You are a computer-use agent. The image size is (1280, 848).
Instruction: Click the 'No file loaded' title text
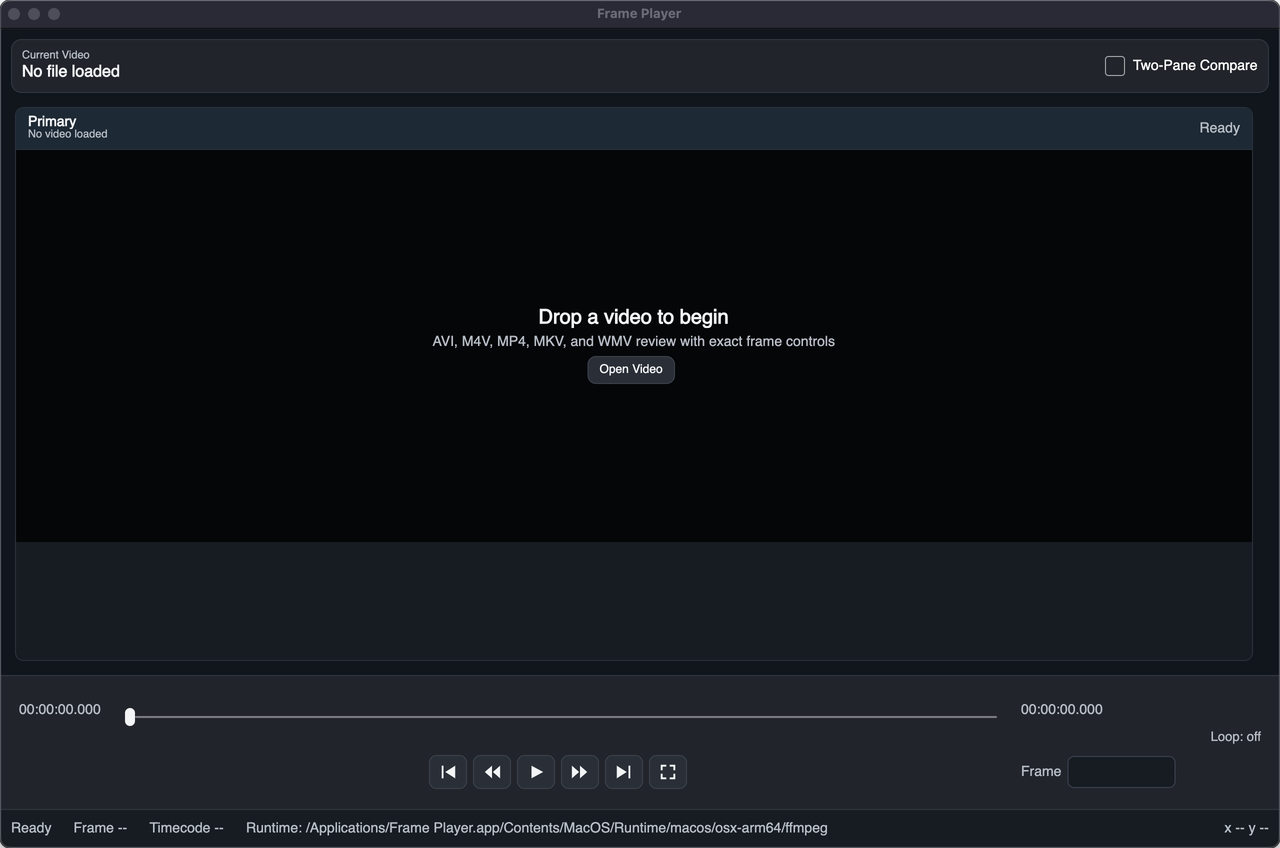[x=71, y=72]
